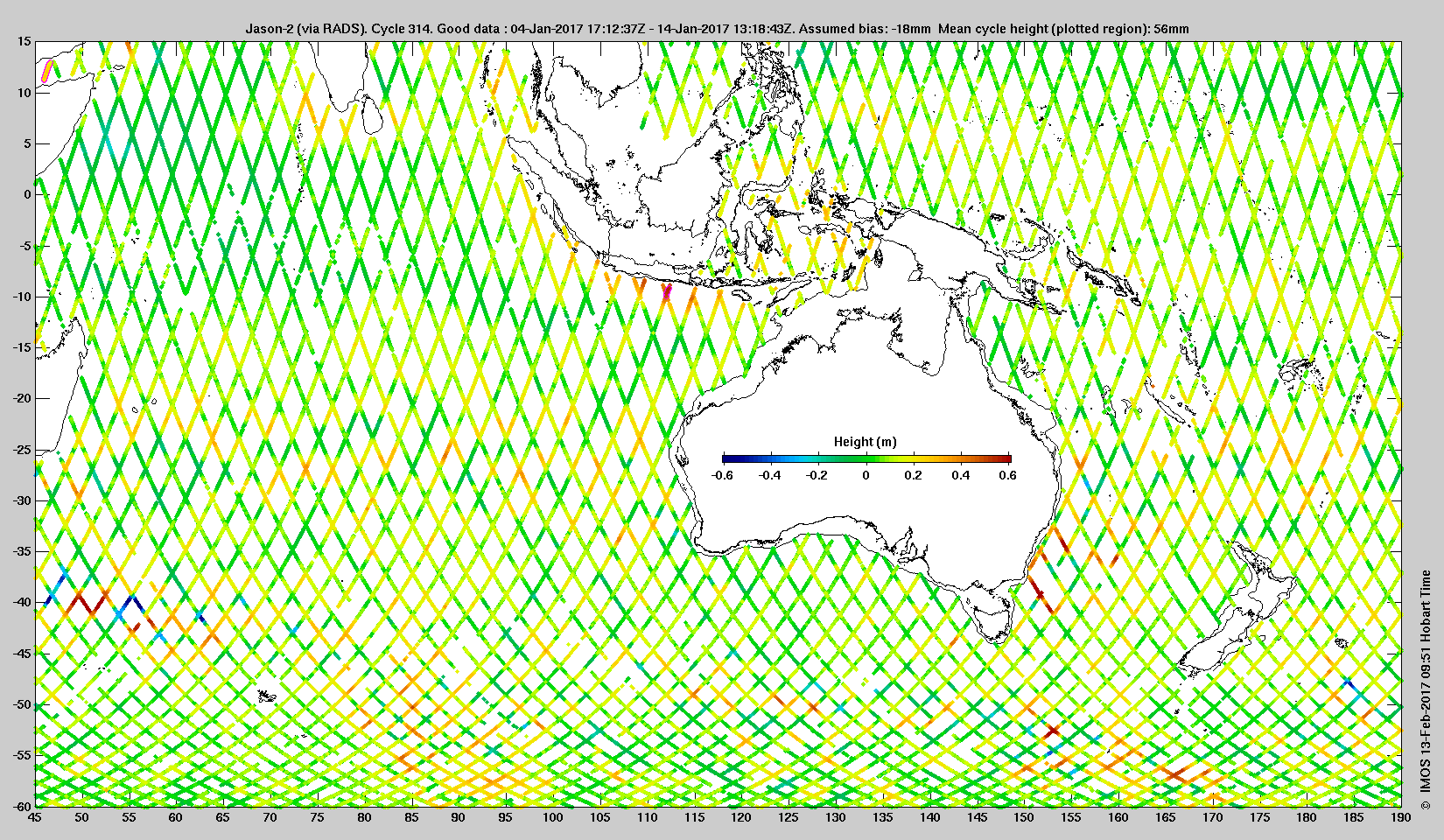The width and height of the screenshot is (1444, 840).
Task: Select the 0.2 colorbar tick label
Action: (913, 475)
